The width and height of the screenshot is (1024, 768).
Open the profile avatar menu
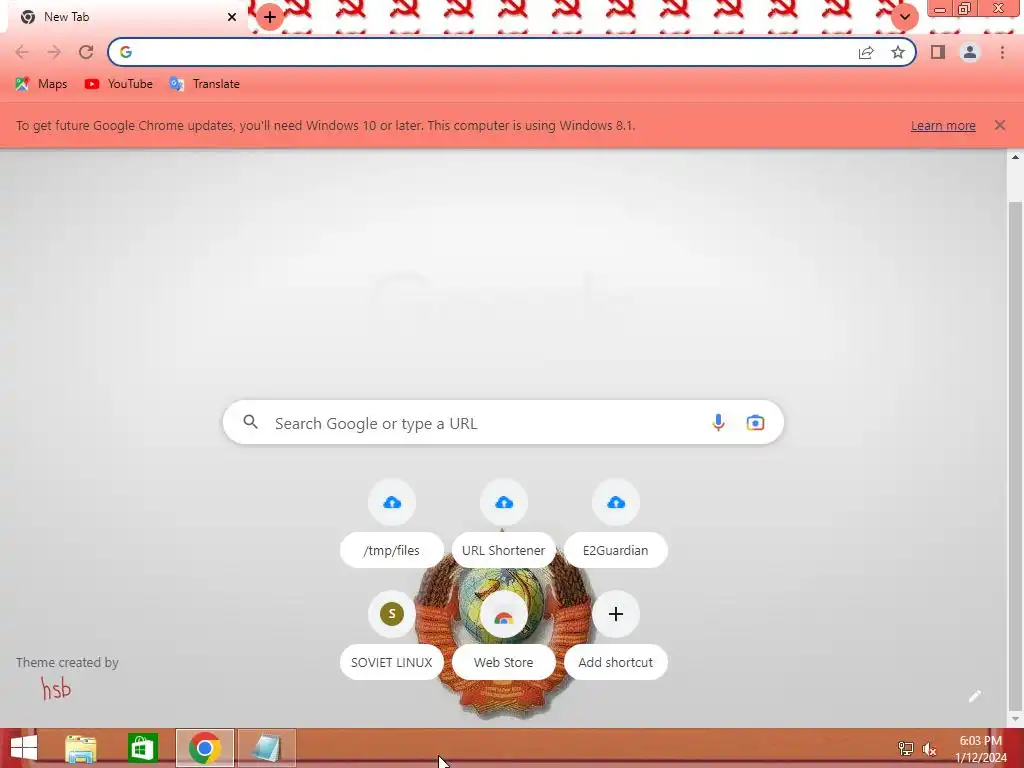pos(970,52)
